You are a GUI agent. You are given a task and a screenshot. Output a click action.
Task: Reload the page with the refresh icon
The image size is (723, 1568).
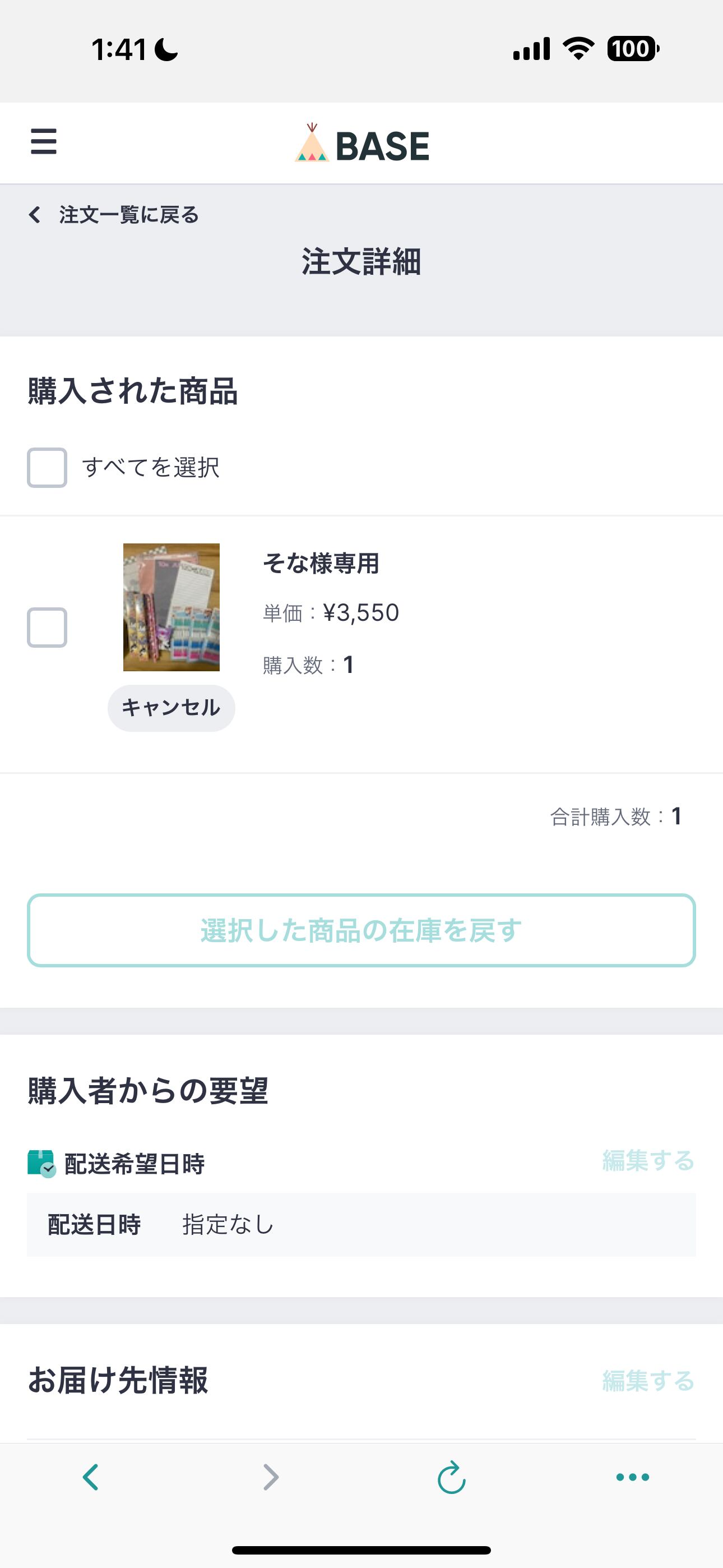point(452,1477)
